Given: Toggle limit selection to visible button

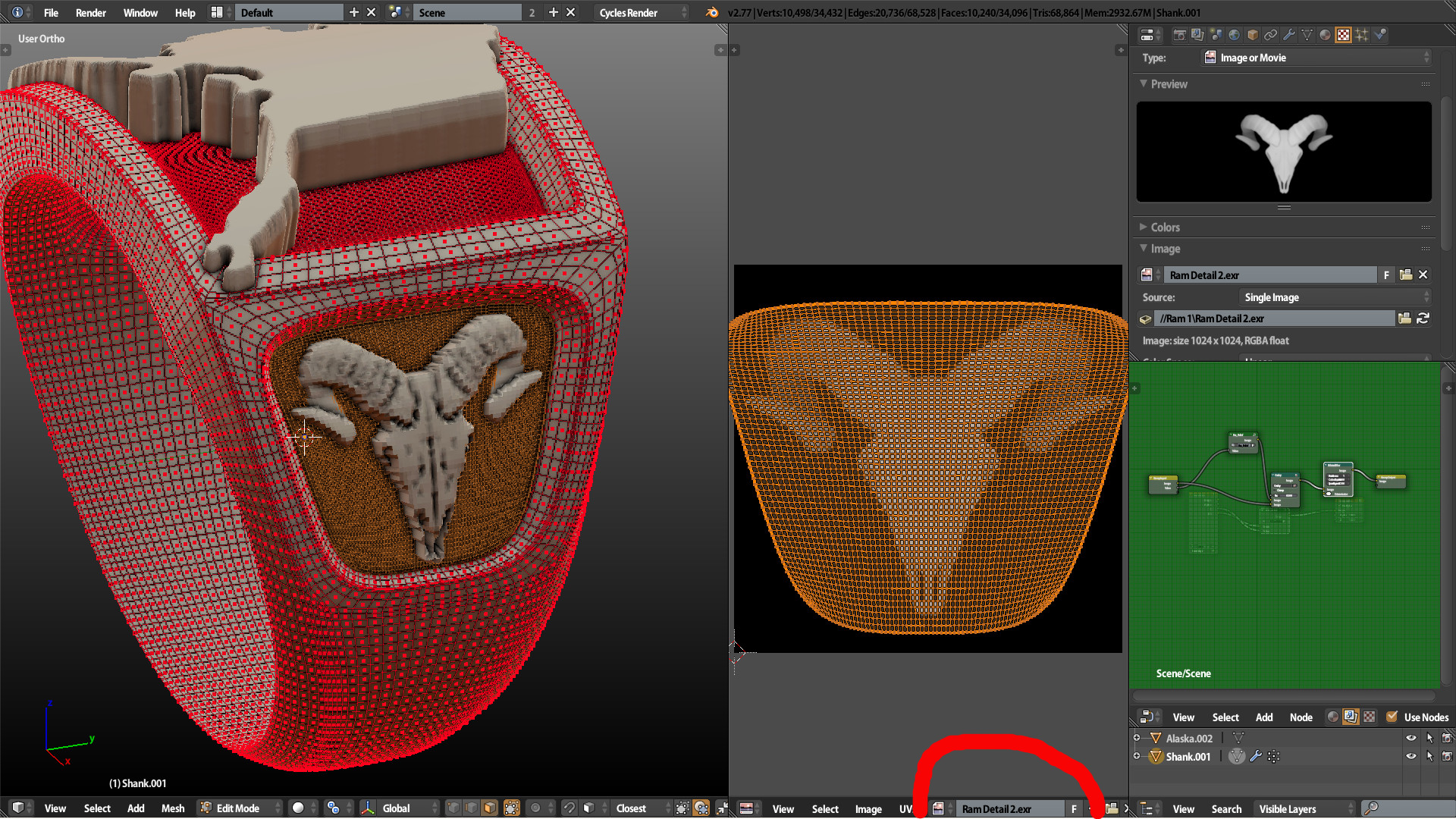Looking at the screenshot, I should pyautogui.click(x=512, y=808).
